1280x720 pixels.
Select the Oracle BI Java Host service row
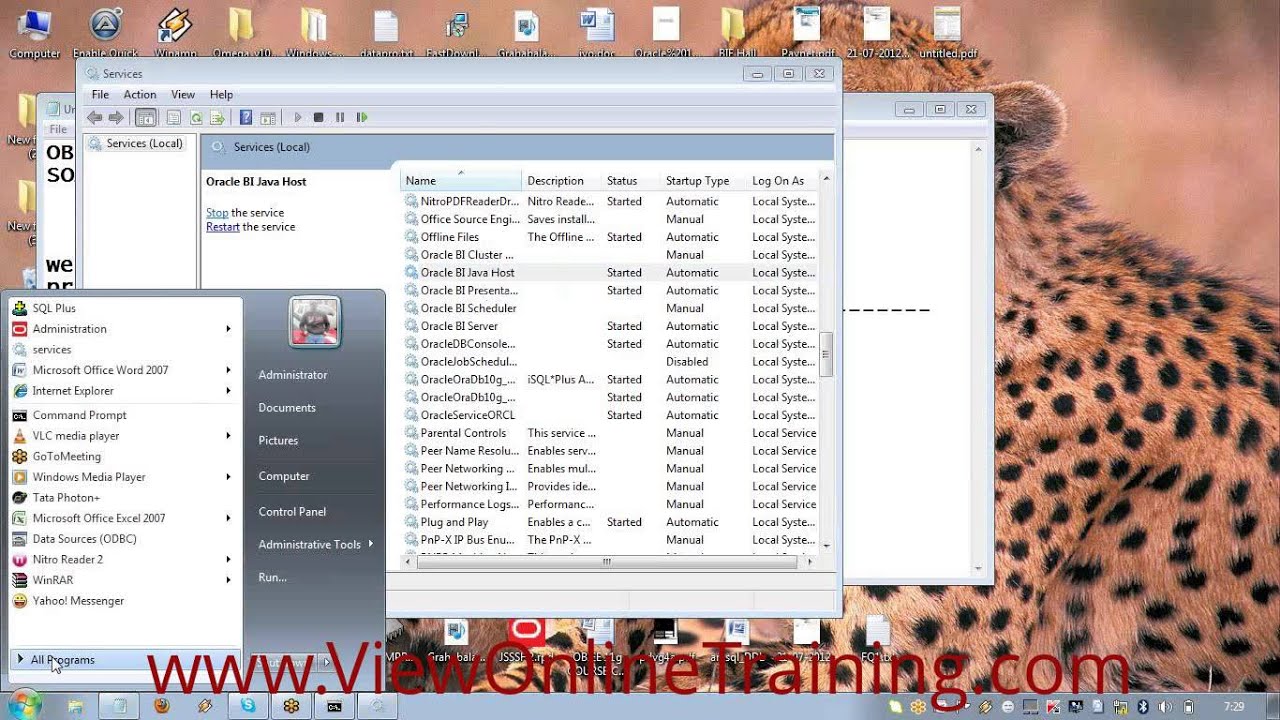[610, 273]
